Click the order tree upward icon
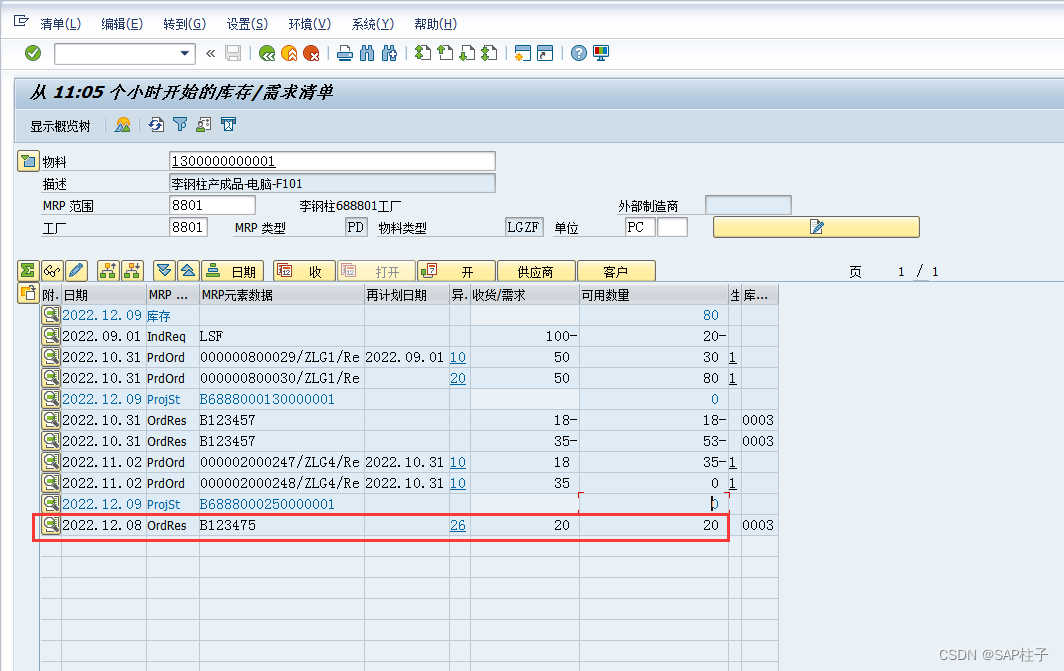 click(x=108, y=271)
